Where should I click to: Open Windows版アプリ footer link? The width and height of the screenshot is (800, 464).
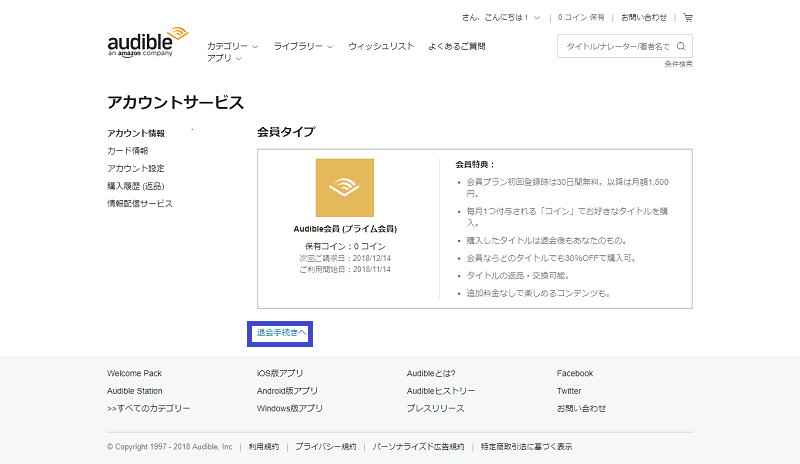point(290,408)
